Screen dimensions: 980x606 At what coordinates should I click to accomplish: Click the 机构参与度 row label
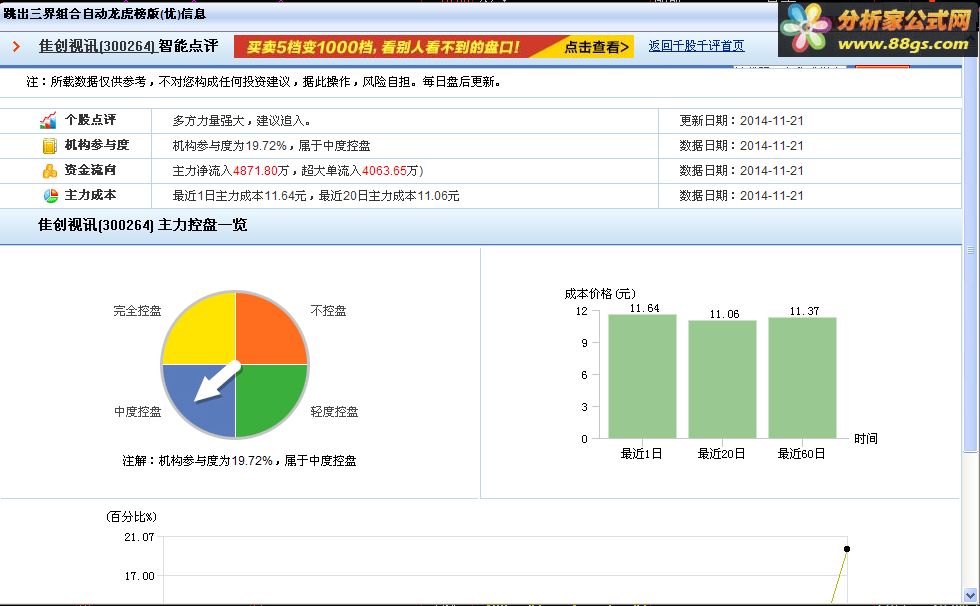(x=97, y=145)
